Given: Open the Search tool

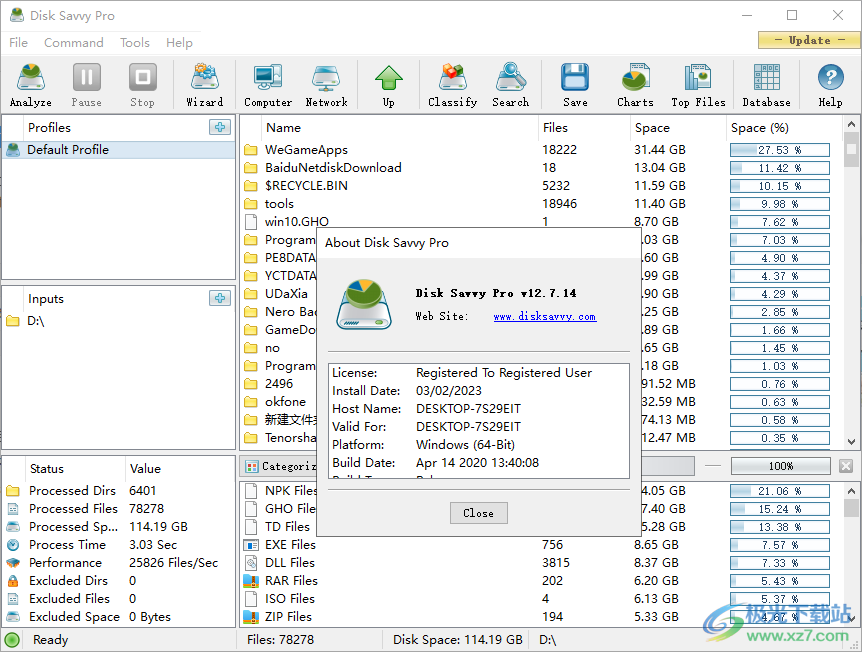Looking at the screenshot, I should (x=510, y=85).
